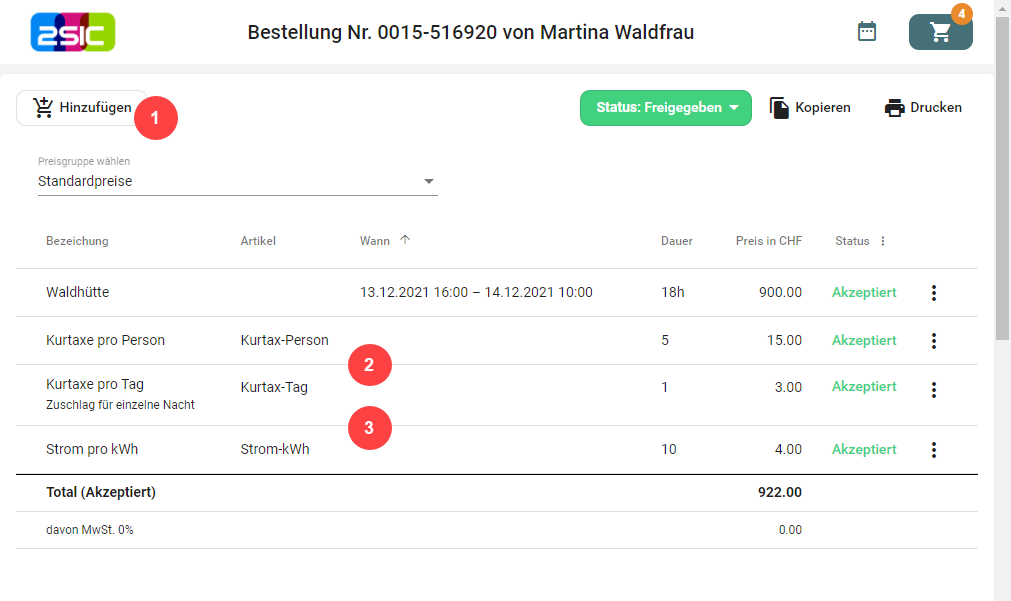This screenshot has height=601, width=1011.
Task: Click the Hinzufügen add-to-cart button
Action: pos(82,108)
